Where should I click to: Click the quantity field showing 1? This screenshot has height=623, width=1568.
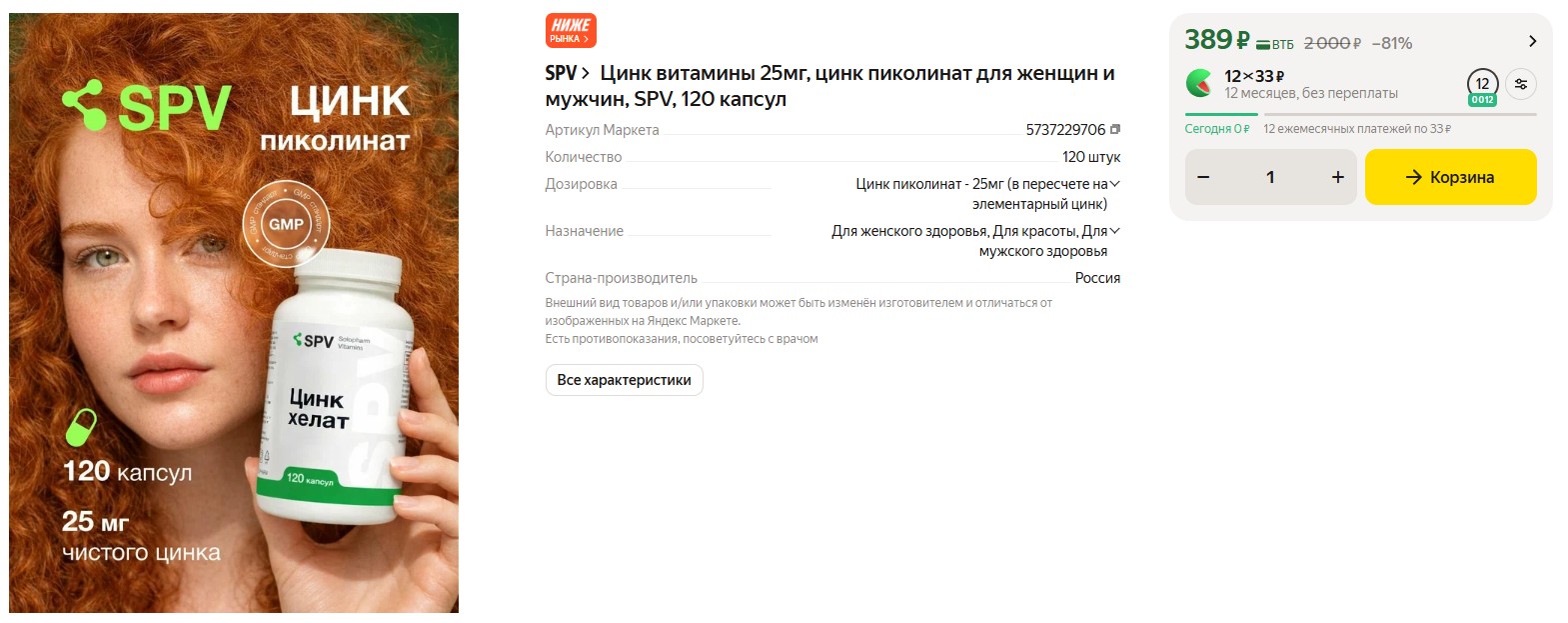point(1270,177)
